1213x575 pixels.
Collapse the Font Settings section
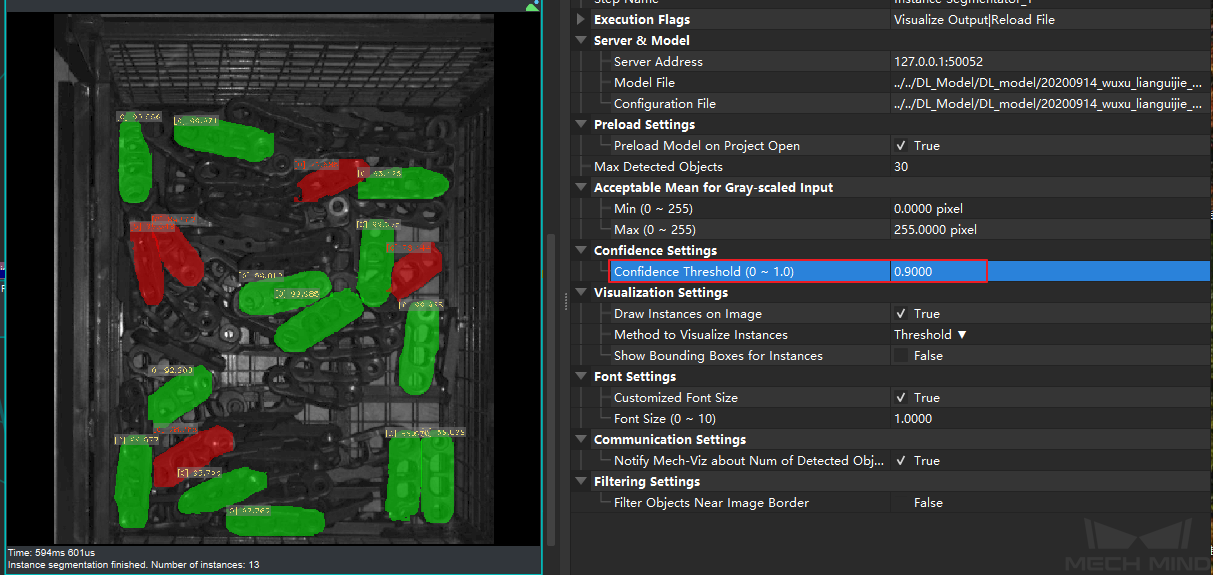pyautogui.click(x=582, y=377)
